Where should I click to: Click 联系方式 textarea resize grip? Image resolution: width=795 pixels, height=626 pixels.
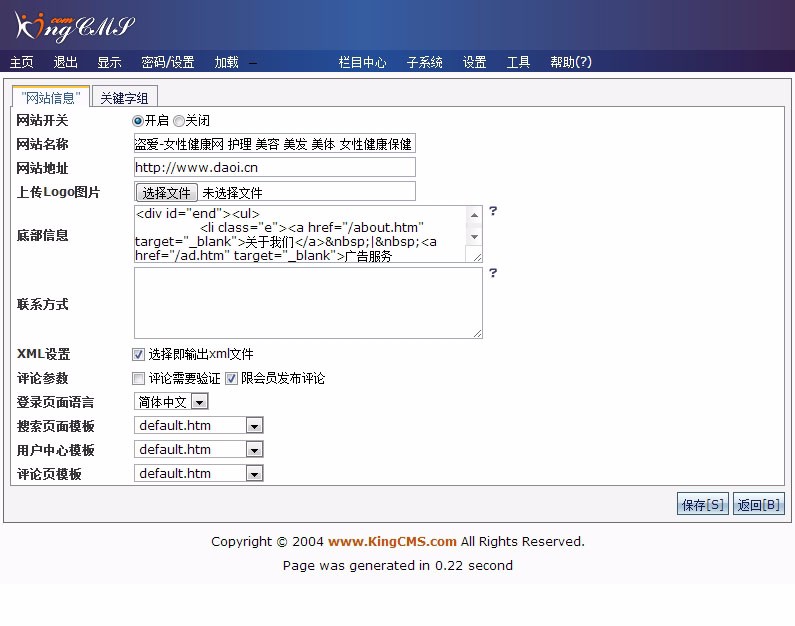pos(477,333)
